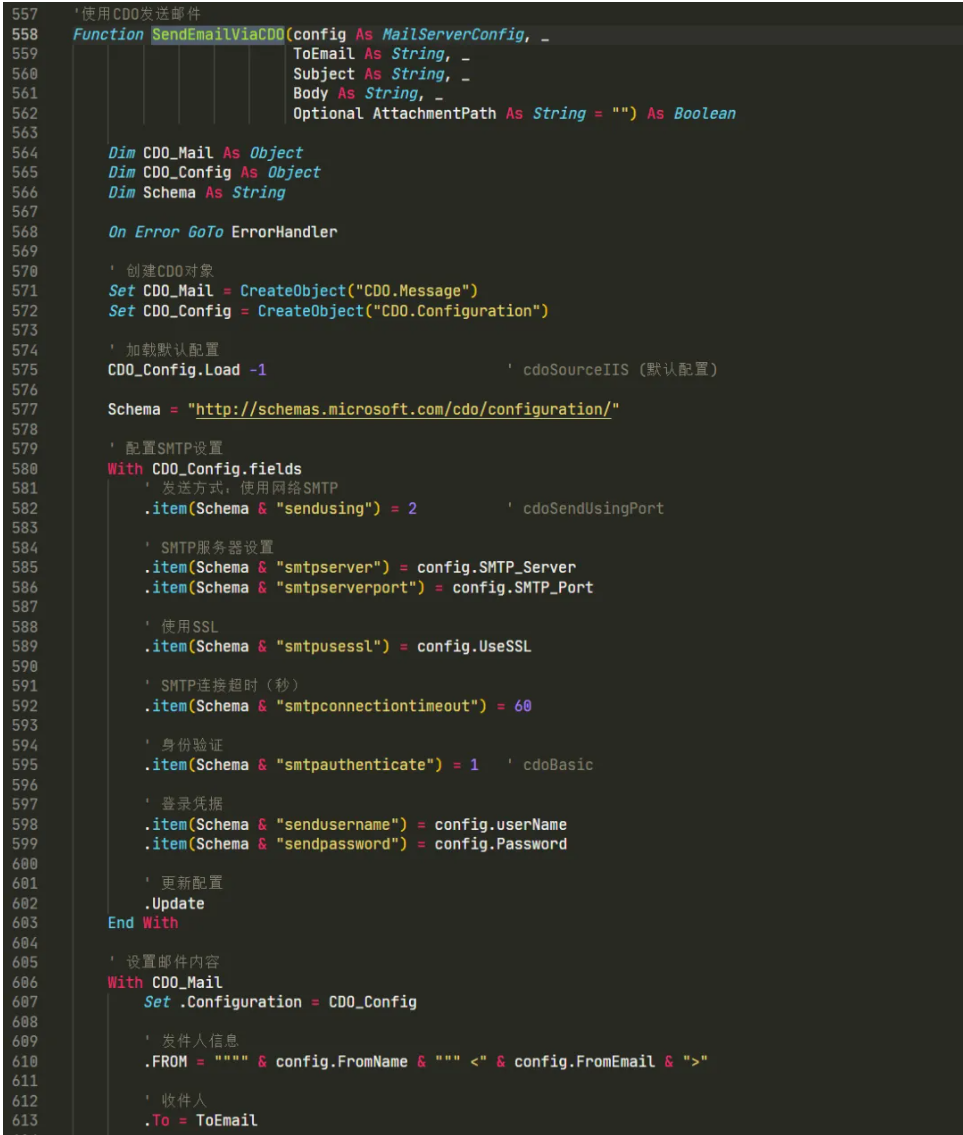Select the "sendusing" string
Screen dimensions: 963x1135
pyautogui.click(x=324, y=509)
